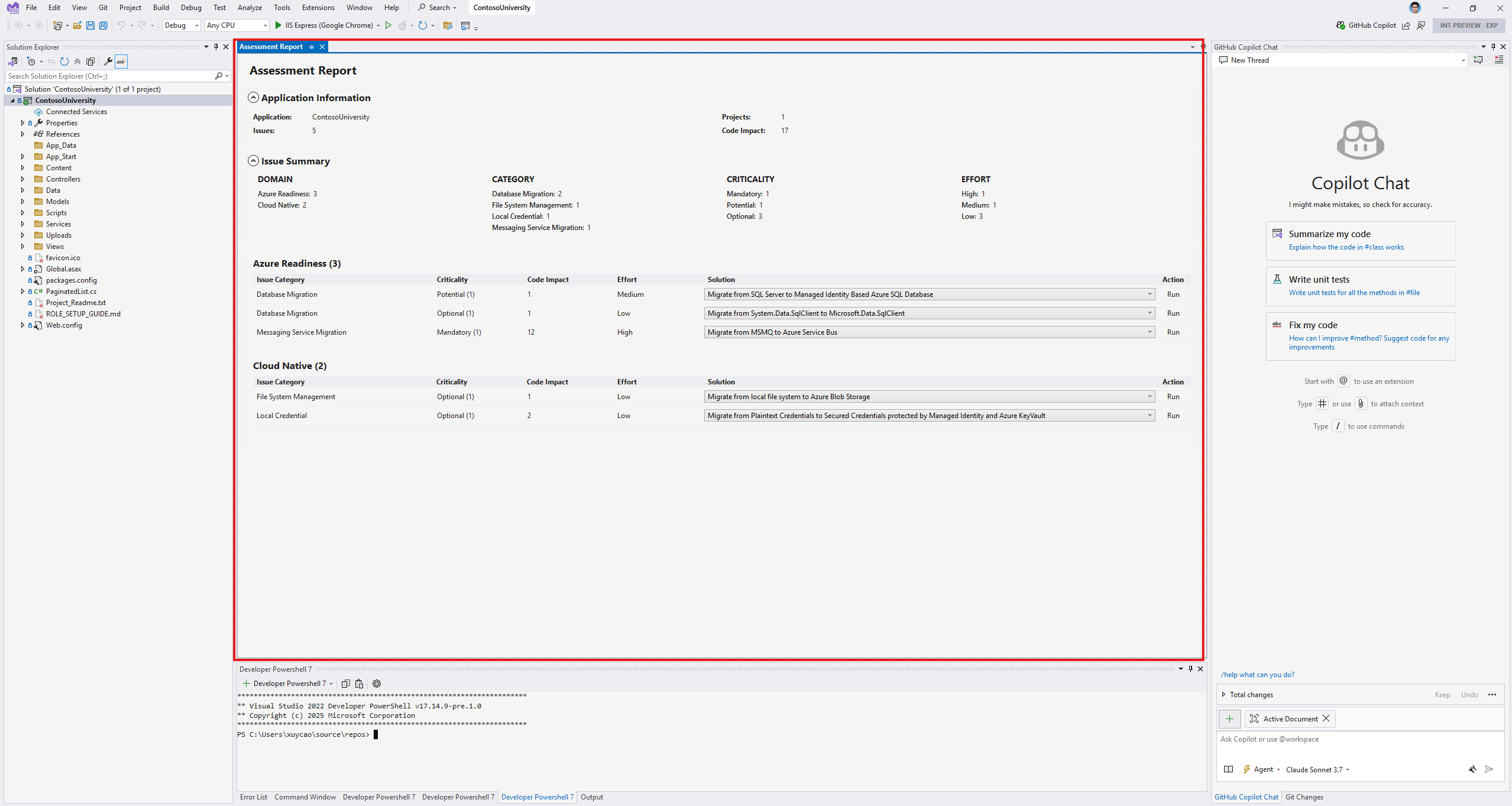The image size is (1512, 806).
Task: Remove Active Document context chip
Action: tap(1326, 718)
